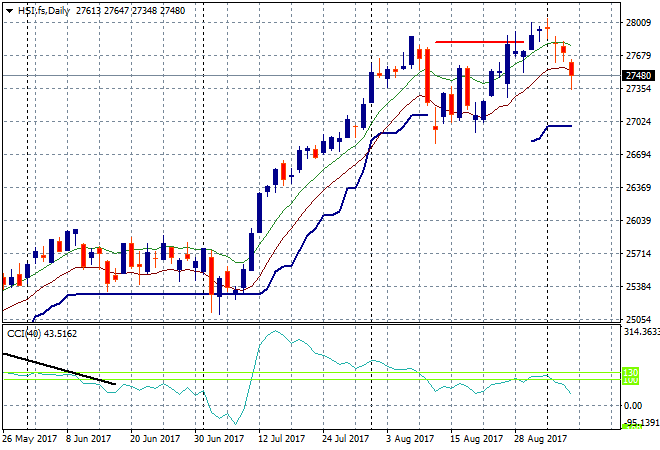660x450 pixels.
Task: Click the 3 Aug 2017 date label
Action: tap(410, 439)
